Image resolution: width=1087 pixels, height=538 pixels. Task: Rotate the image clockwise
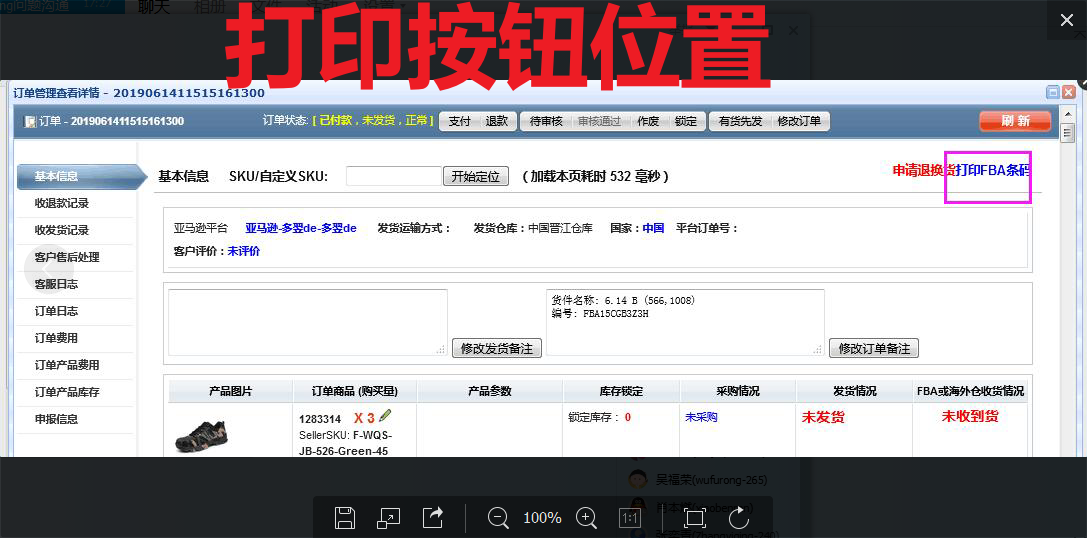pos(739,517)
